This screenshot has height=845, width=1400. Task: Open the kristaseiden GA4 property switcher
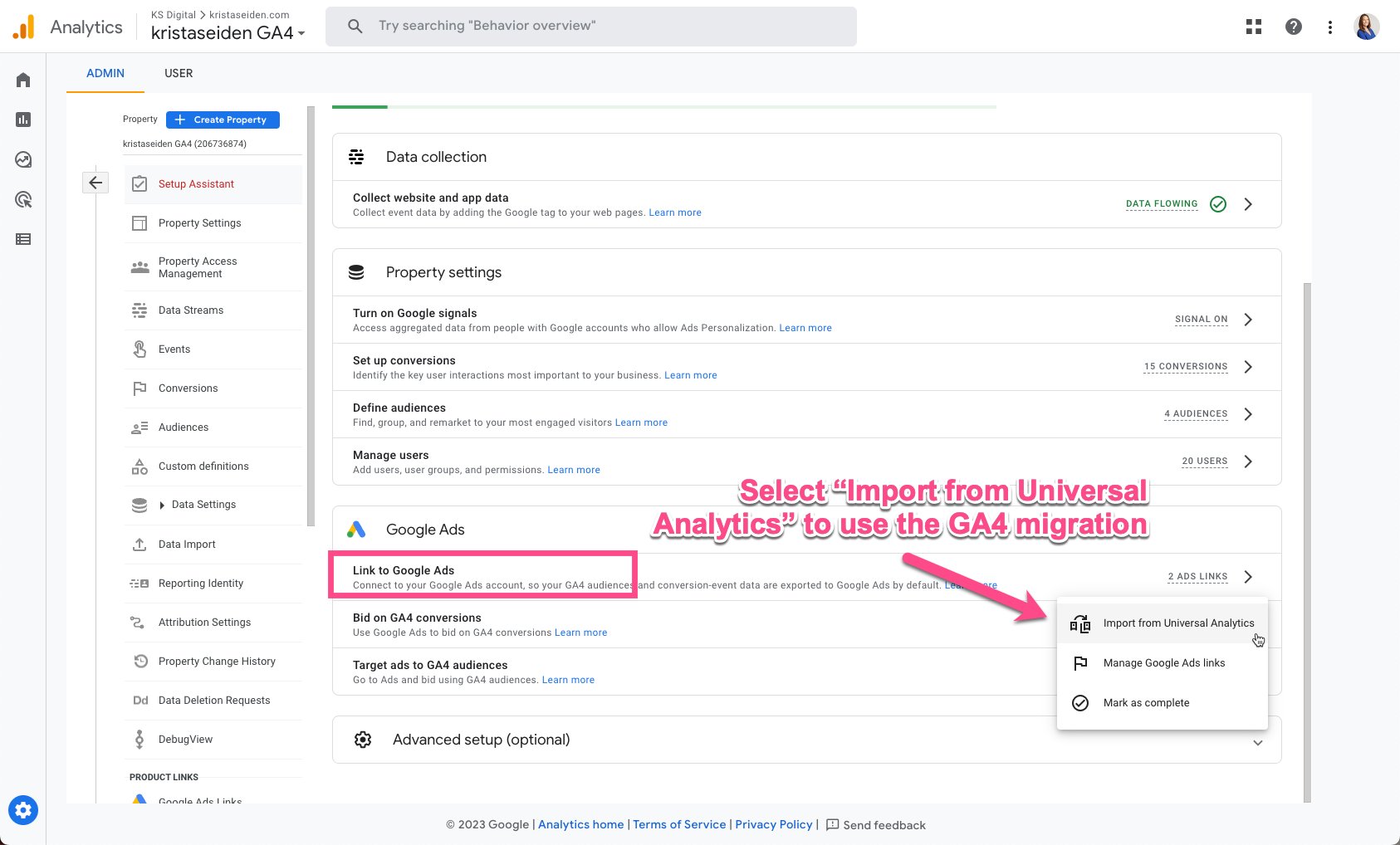click(x=227, y=32)
